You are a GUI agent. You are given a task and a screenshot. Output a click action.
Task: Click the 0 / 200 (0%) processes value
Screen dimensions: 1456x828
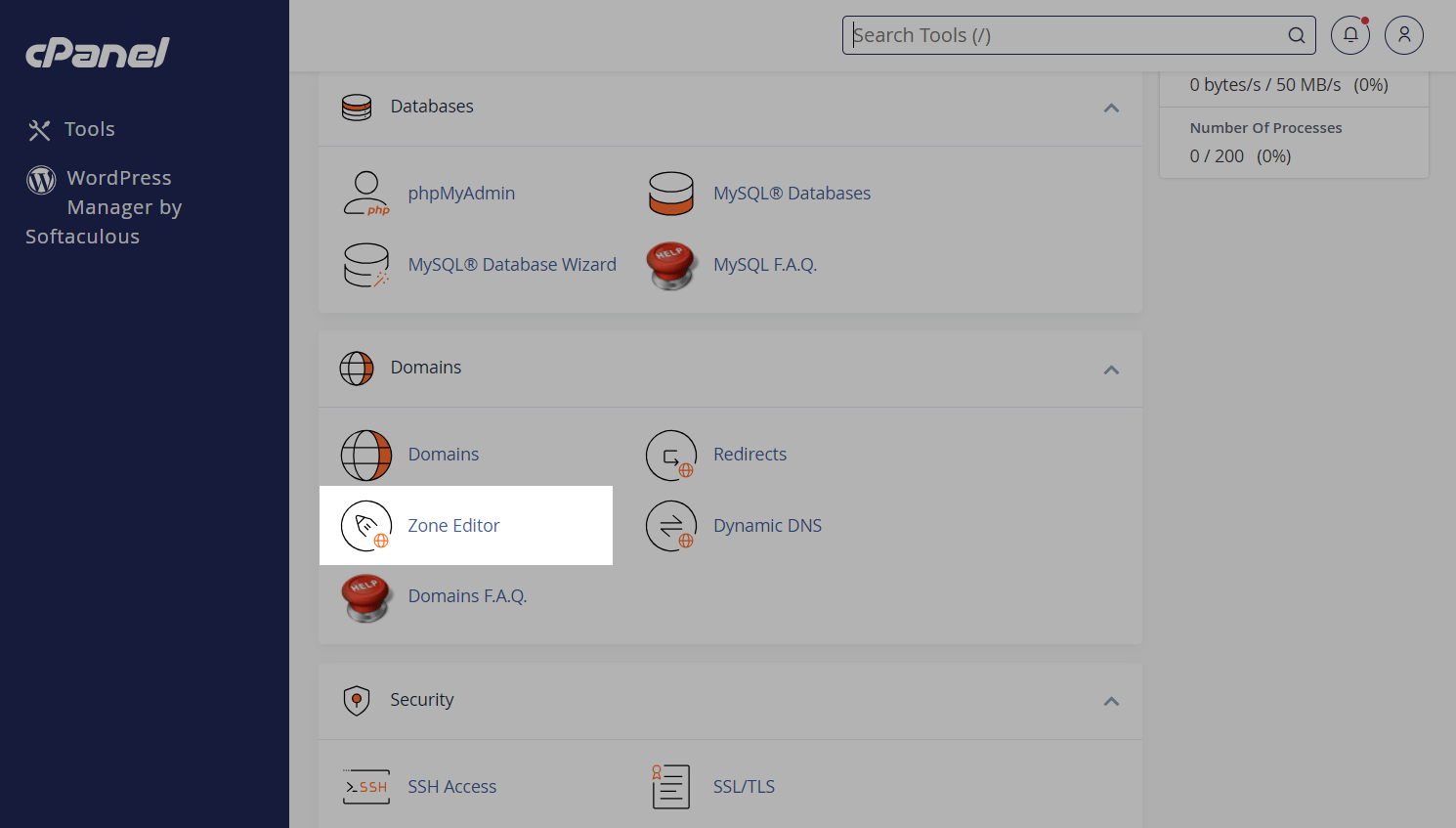coord(1240,156)
